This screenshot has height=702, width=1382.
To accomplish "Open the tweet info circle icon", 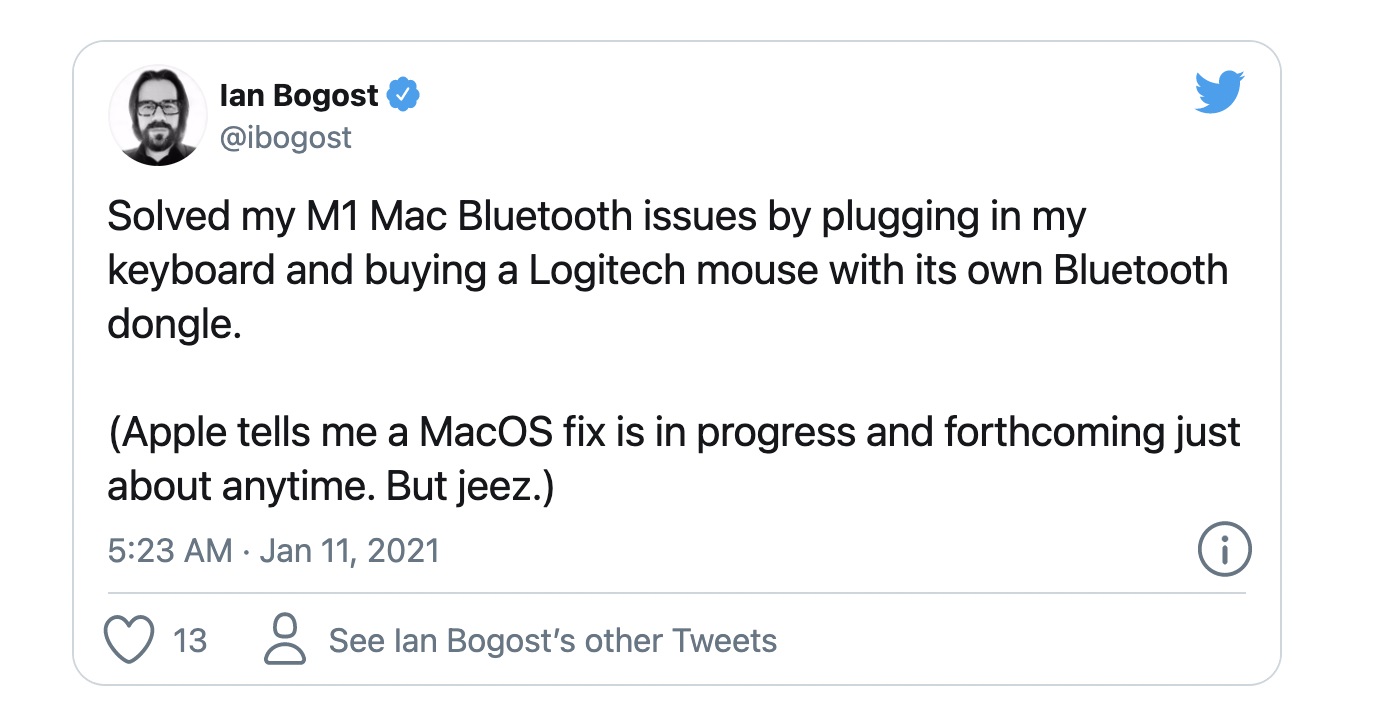I will click(1224, 550).
